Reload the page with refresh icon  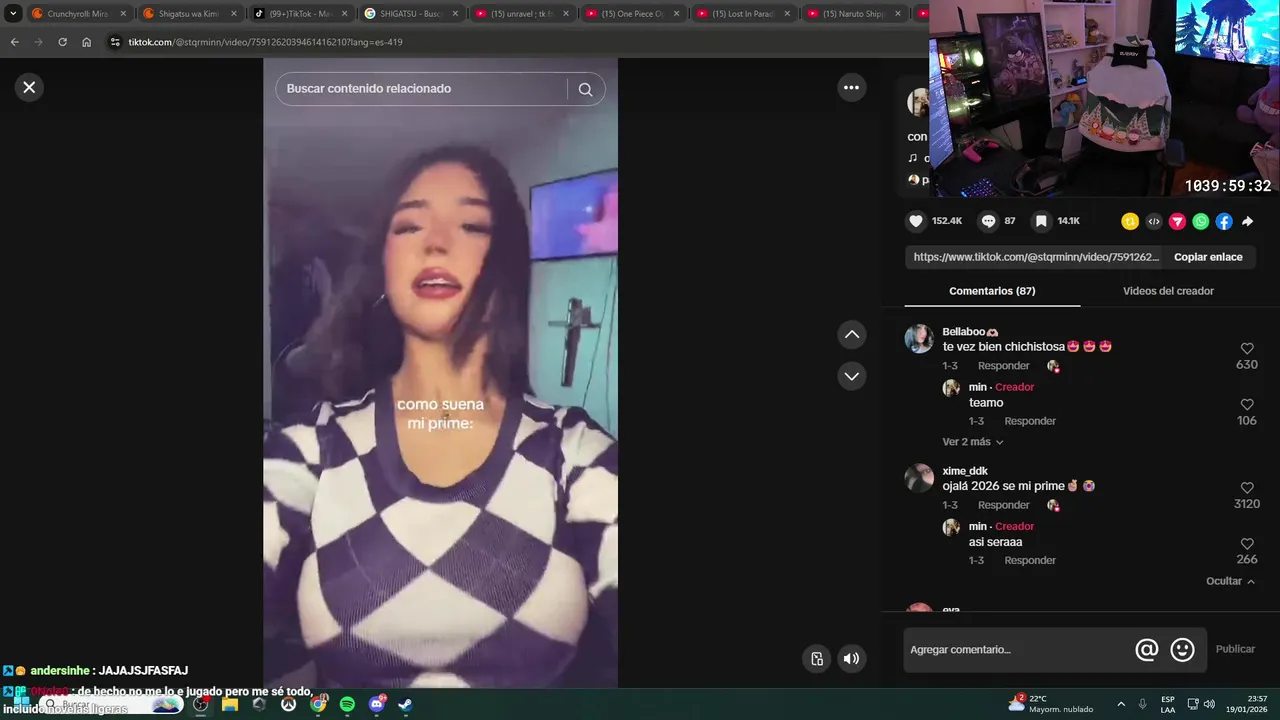click(62, 42)
